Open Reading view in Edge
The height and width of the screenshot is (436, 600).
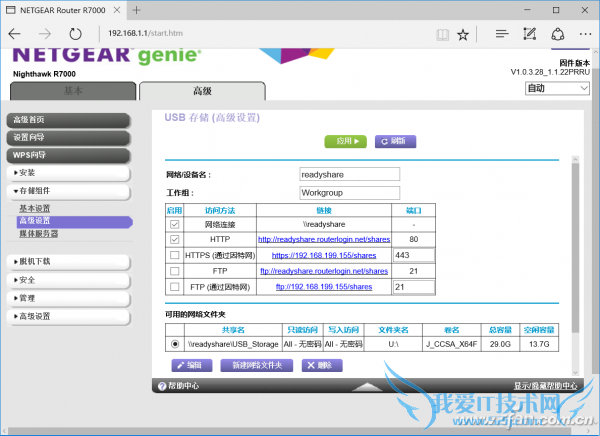click(443, 35)
